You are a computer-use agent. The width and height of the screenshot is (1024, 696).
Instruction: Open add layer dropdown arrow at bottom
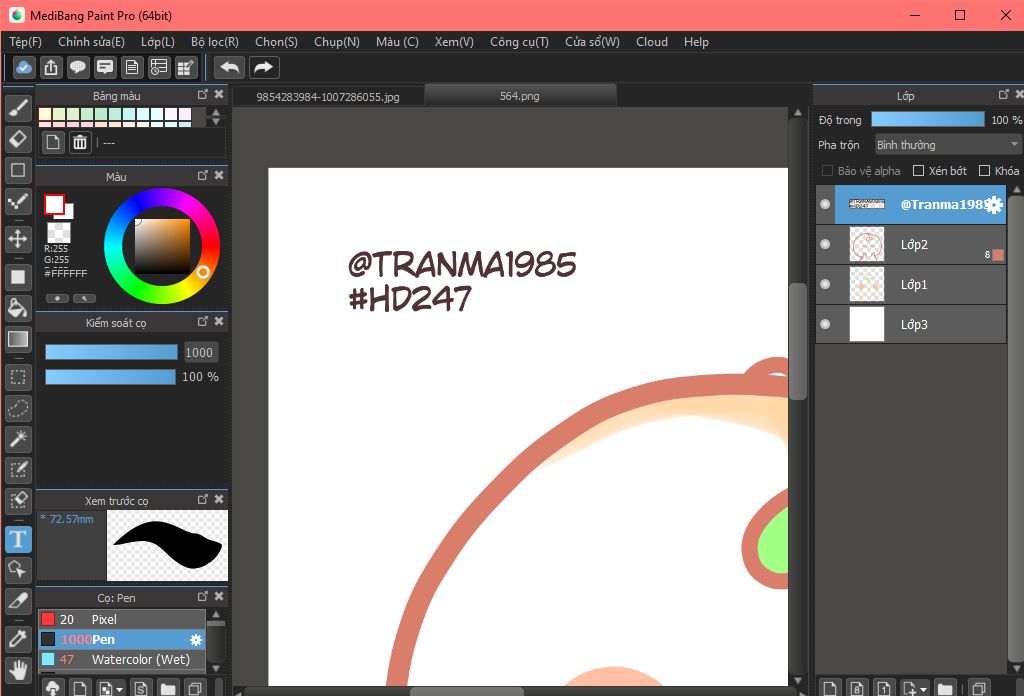coord(923,689)
